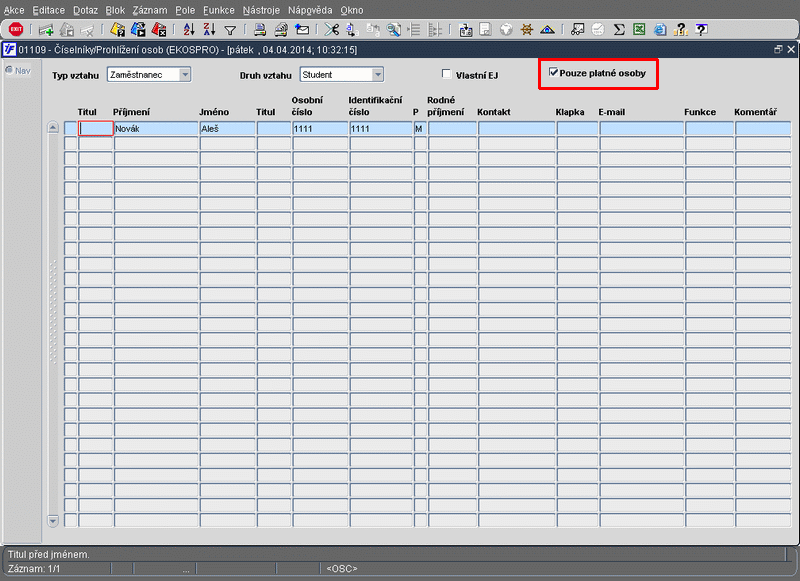The width and height of the screenshot is (800, 581).
Task: Open the Editace menu
Action: point(48,10)
